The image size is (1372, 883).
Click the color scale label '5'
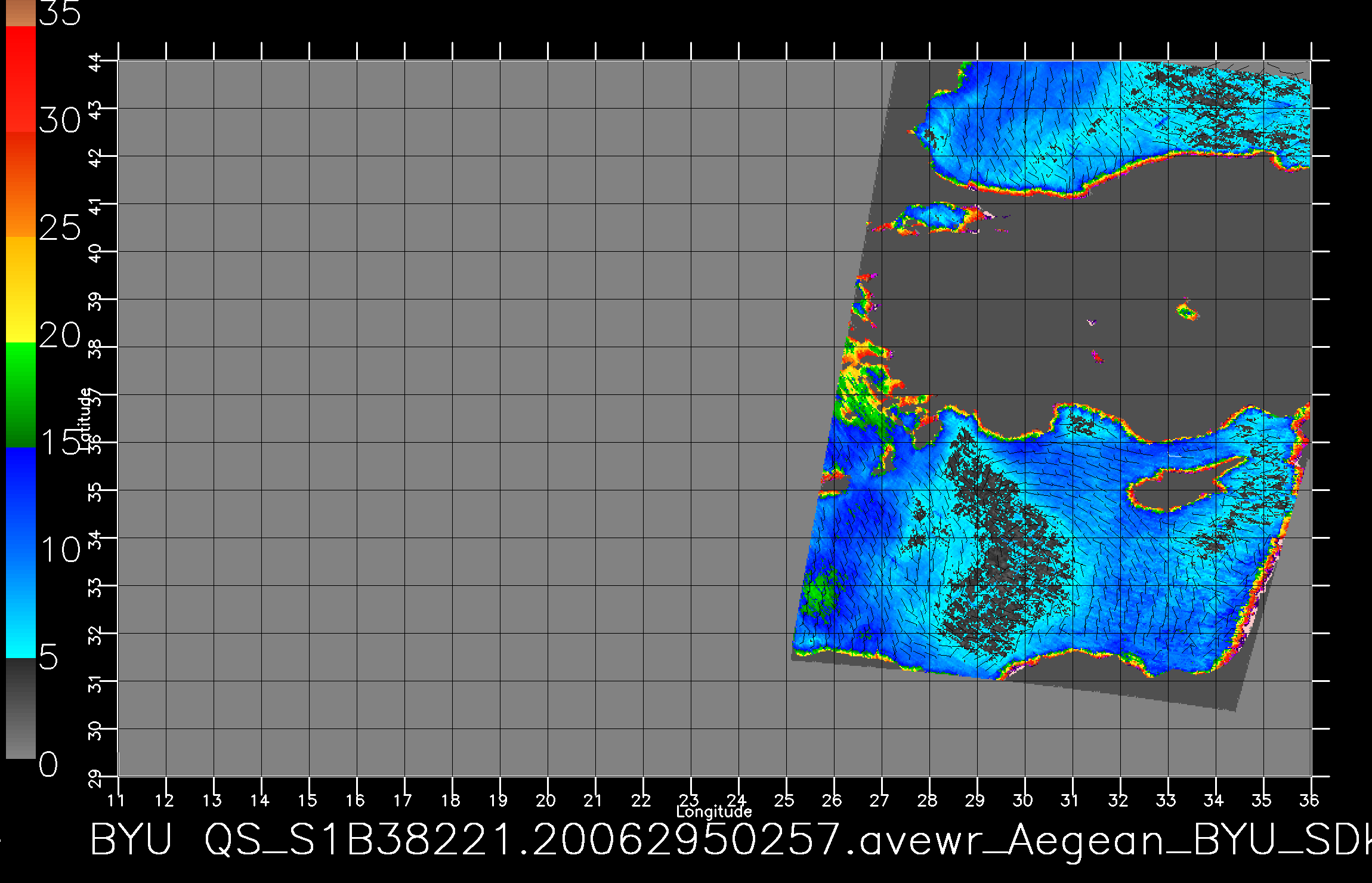49,657
